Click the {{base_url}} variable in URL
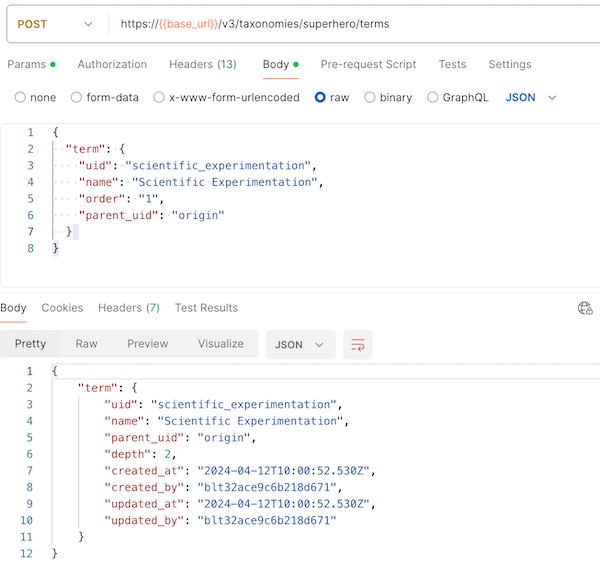Screen dimensions: 600x579 tap(188, 24)
